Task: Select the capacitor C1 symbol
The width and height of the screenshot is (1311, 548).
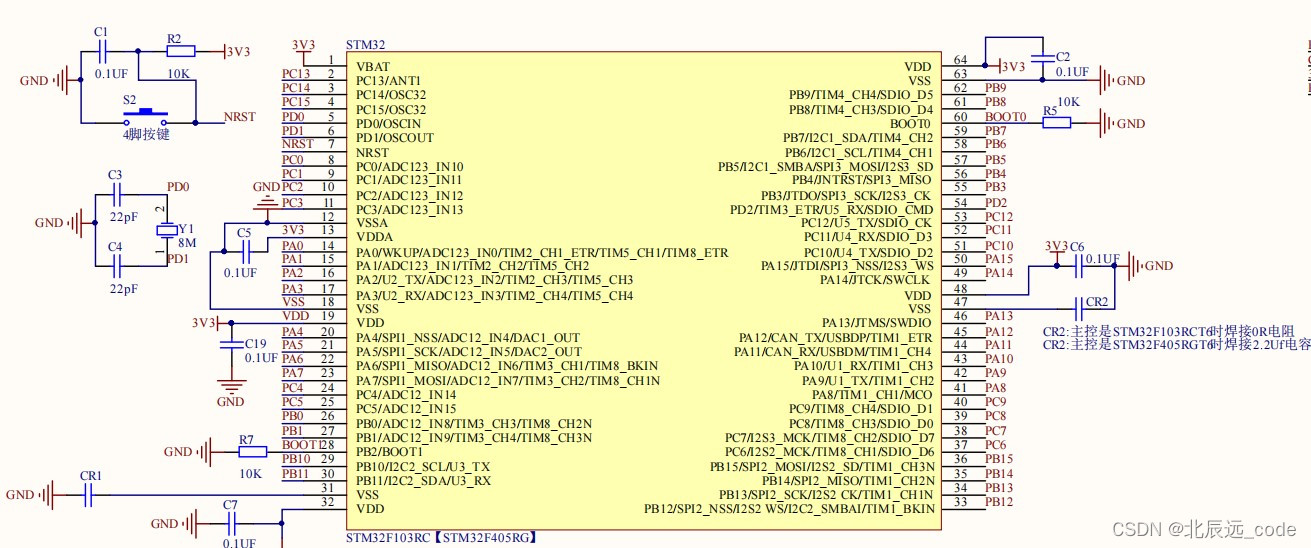Action: pos(105,50)
